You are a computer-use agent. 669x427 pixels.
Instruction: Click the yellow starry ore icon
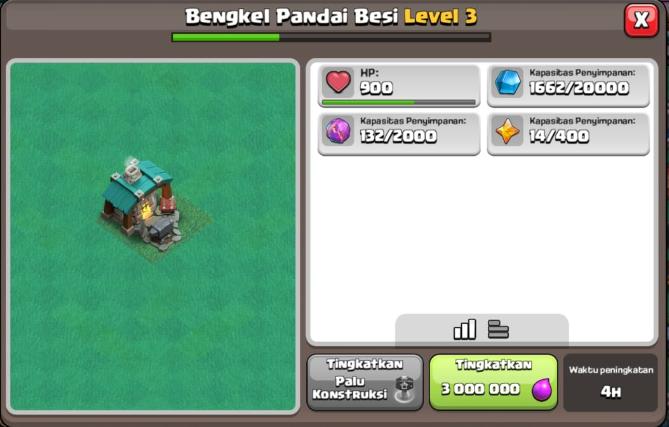508,131
